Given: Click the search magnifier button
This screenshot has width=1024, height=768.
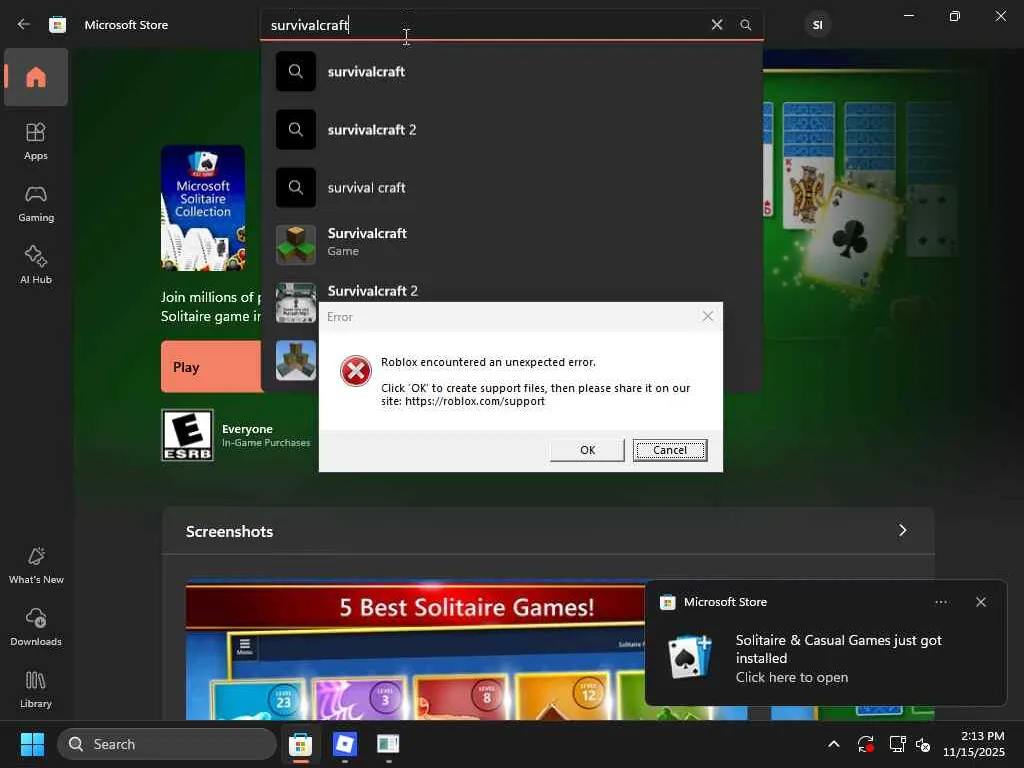Looking at the screenshot, I should [x=745, y=25].
